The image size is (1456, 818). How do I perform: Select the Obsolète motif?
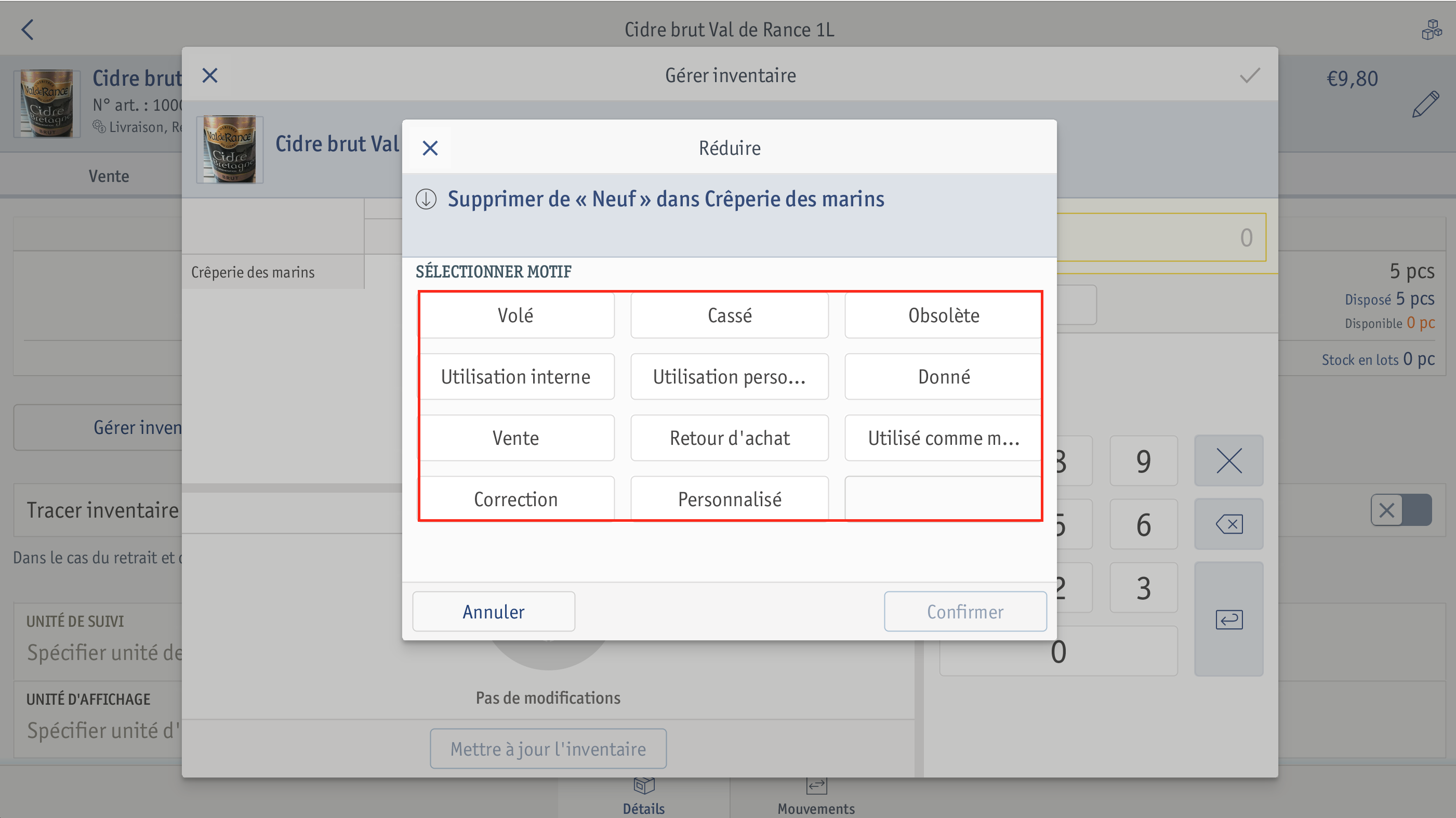(943, 315)
